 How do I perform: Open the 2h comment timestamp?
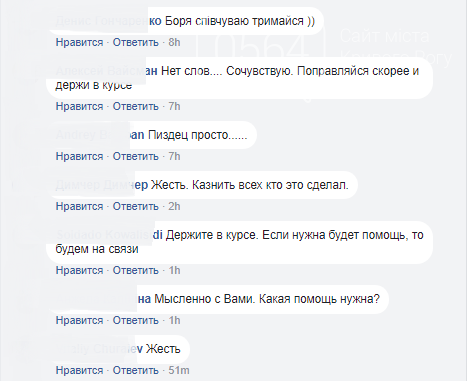click(x=174, y=206)
